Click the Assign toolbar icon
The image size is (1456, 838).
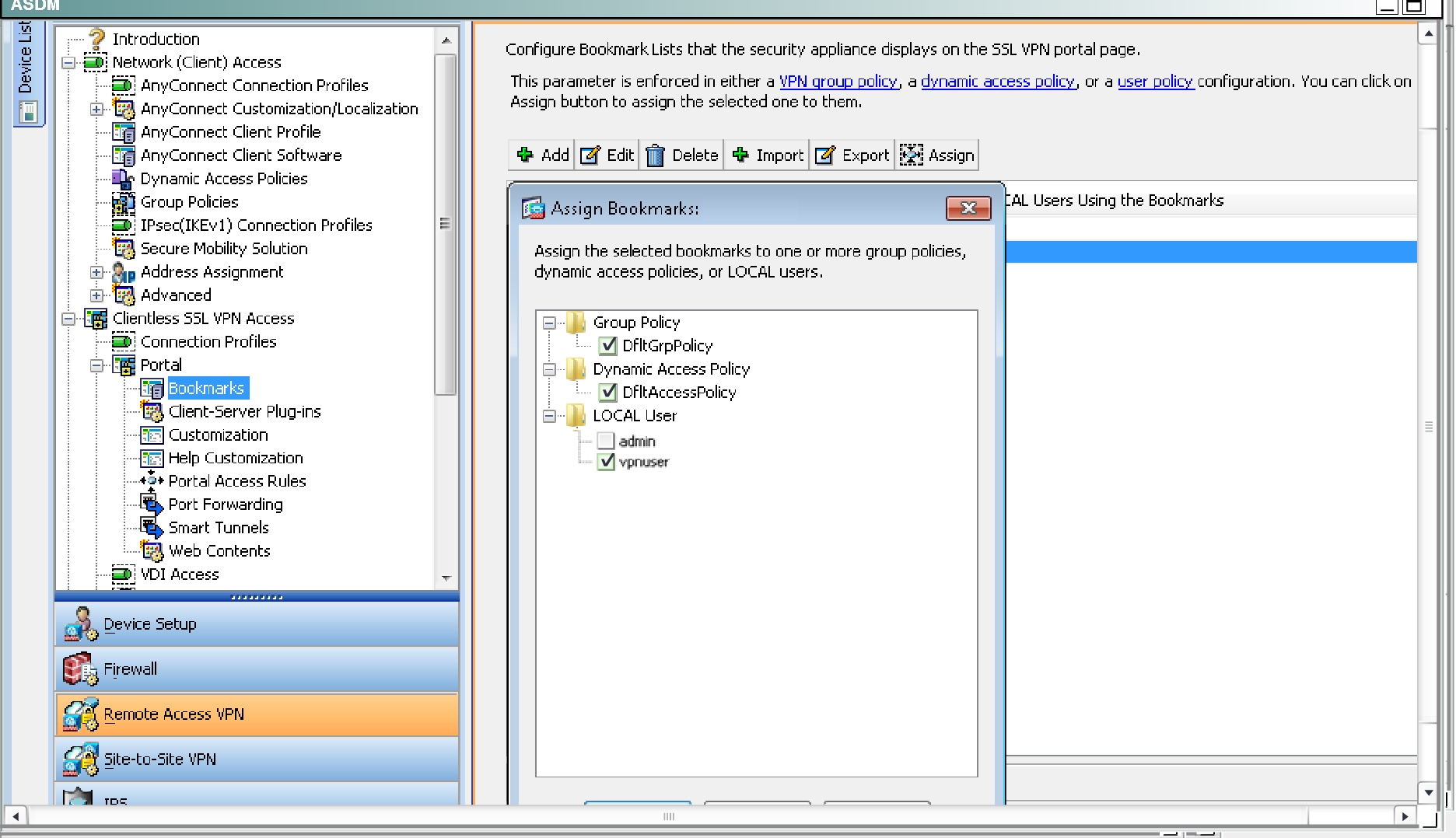pos(911,155)
